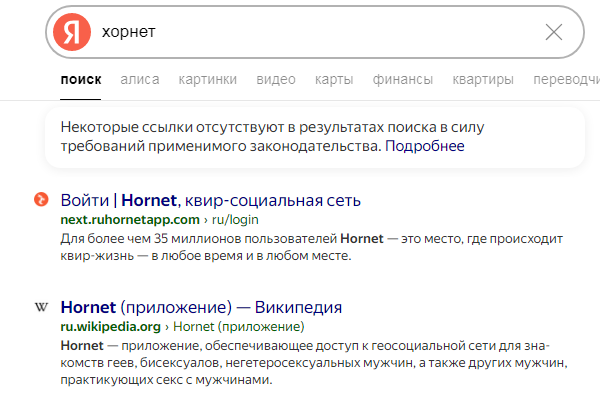Go to the карты tab
The height and width of the screenshot is (401, 600).
tap(334, 80)
